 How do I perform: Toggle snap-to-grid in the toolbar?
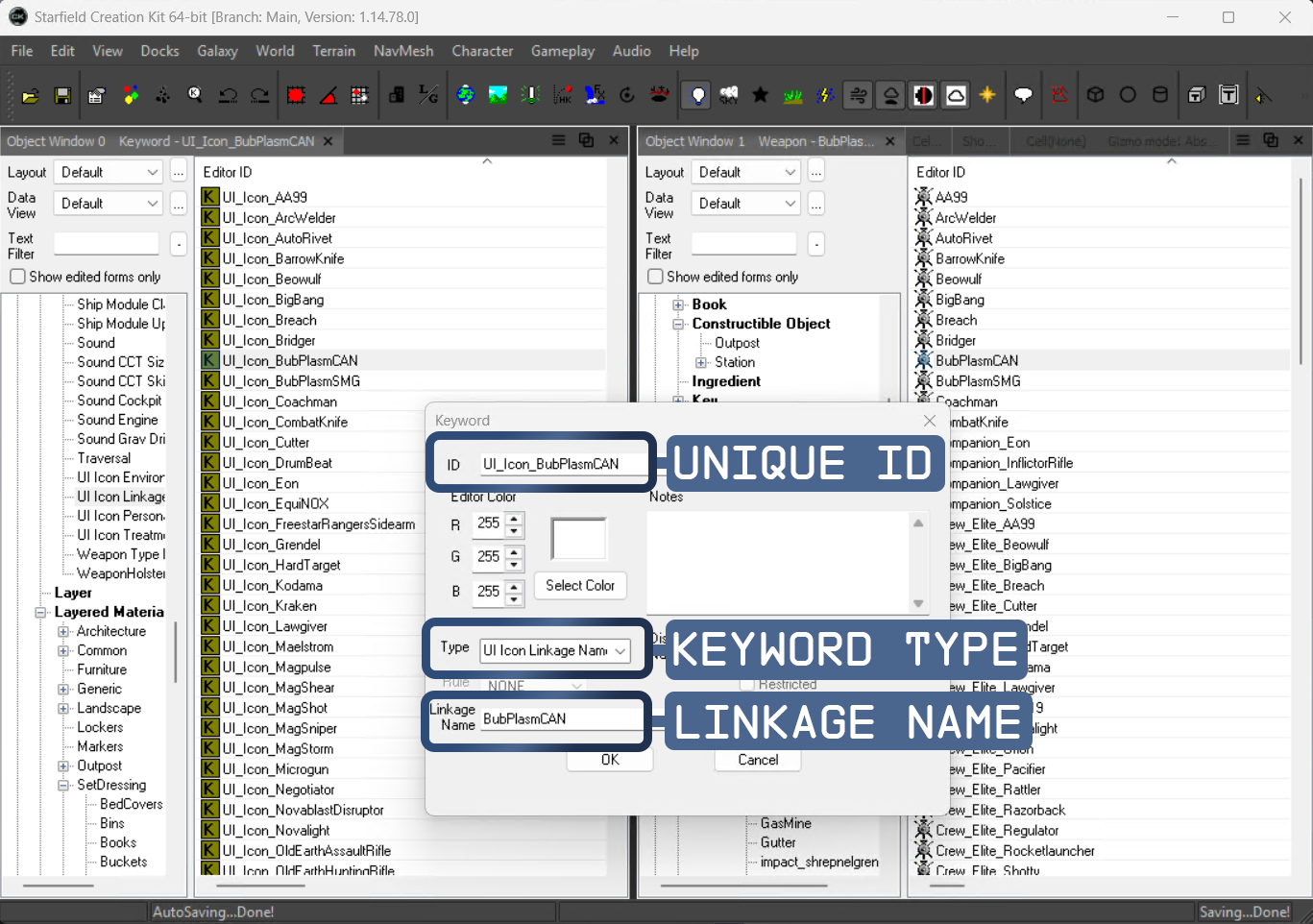tap(295, 95)
